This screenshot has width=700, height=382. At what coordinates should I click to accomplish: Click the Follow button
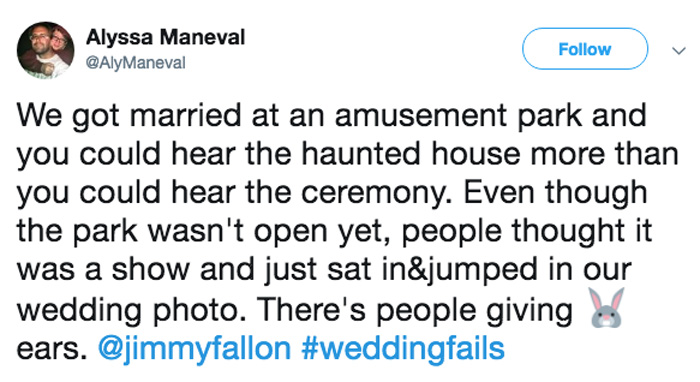point(585,49)
